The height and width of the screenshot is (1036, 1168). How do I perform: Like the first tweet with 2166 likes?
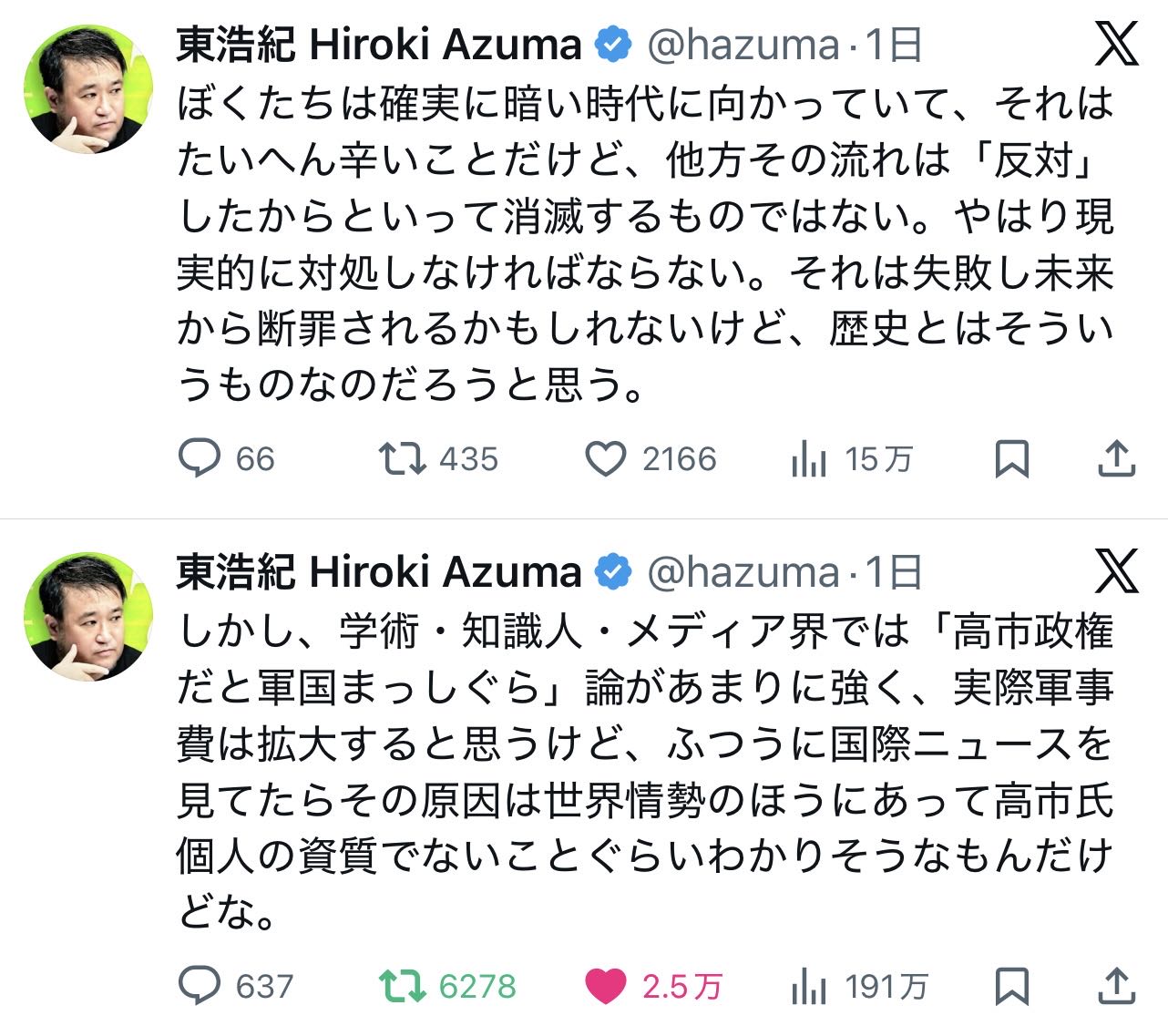pos(605,458)
